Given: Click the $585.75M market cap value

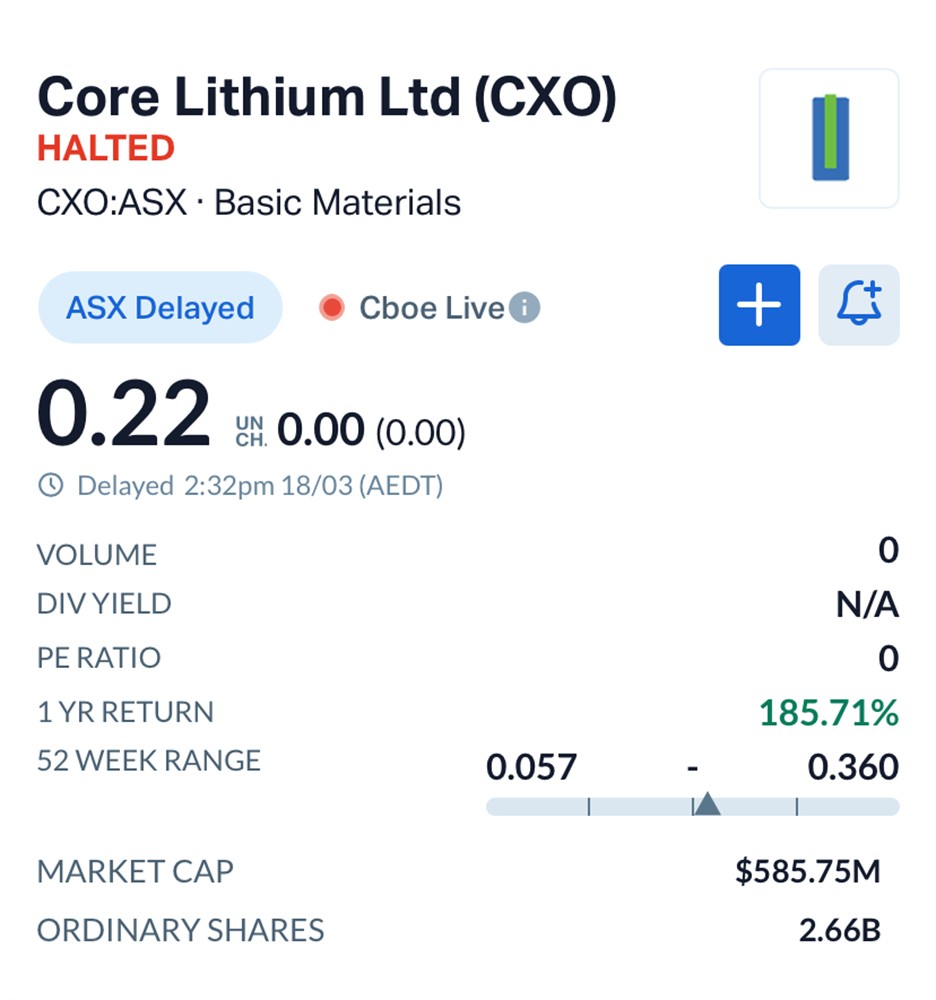Looking at the screenshot, I should 808,871.
